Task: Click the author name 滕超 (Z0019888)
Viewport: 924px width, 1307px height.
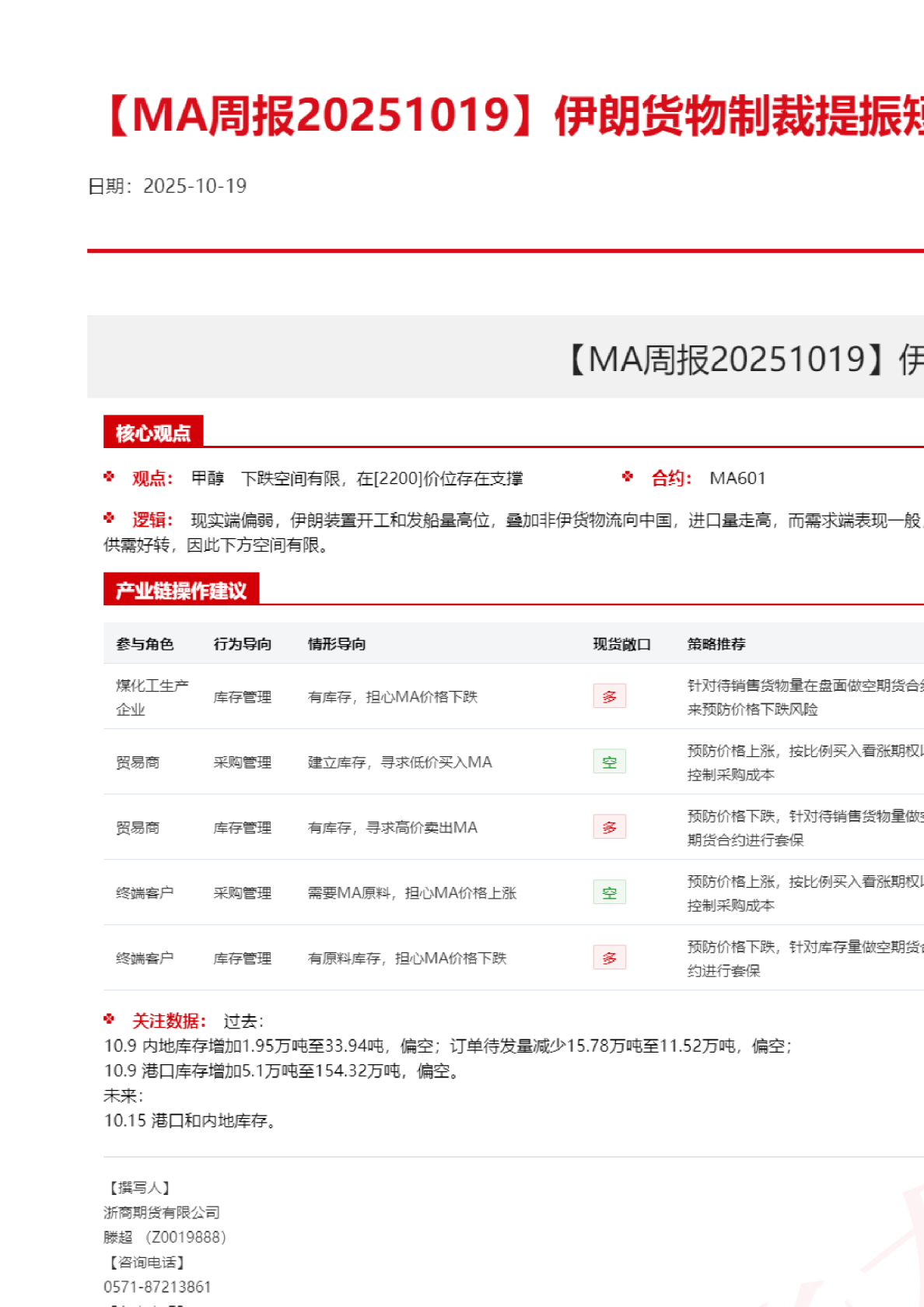Action: [165, 1237]
